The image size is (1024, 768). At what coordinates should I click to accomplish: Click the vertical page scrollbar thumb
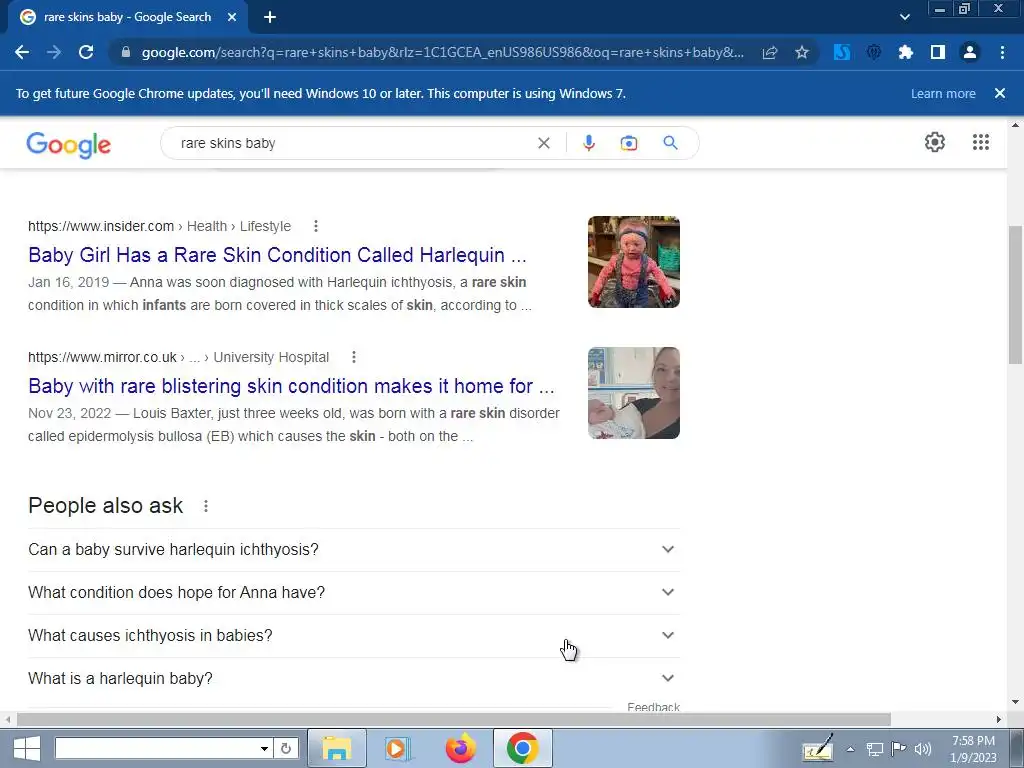click(1015, 295)
